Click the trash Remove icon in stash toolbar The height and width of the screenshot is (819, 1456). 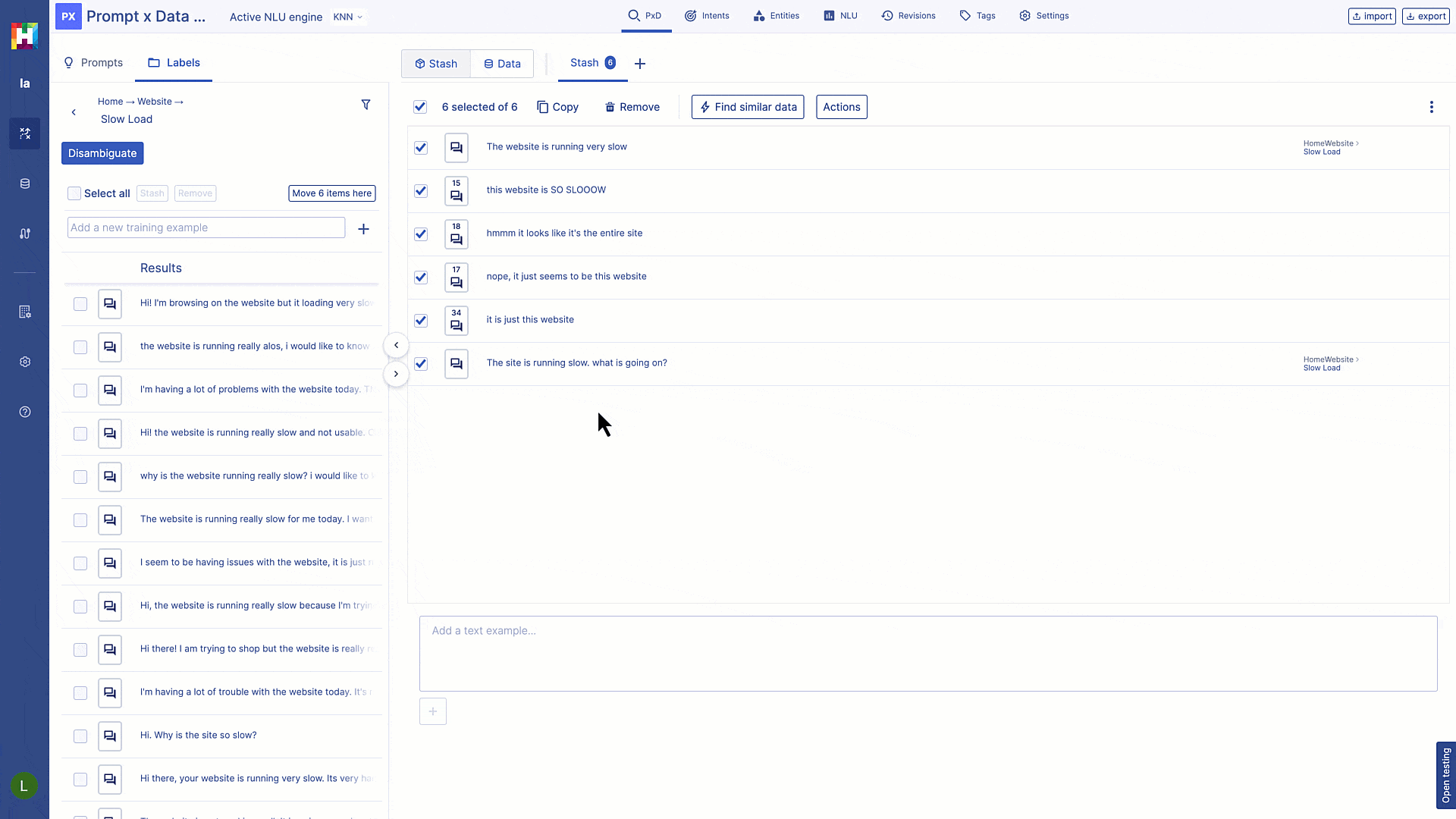(x=610, y=107)
